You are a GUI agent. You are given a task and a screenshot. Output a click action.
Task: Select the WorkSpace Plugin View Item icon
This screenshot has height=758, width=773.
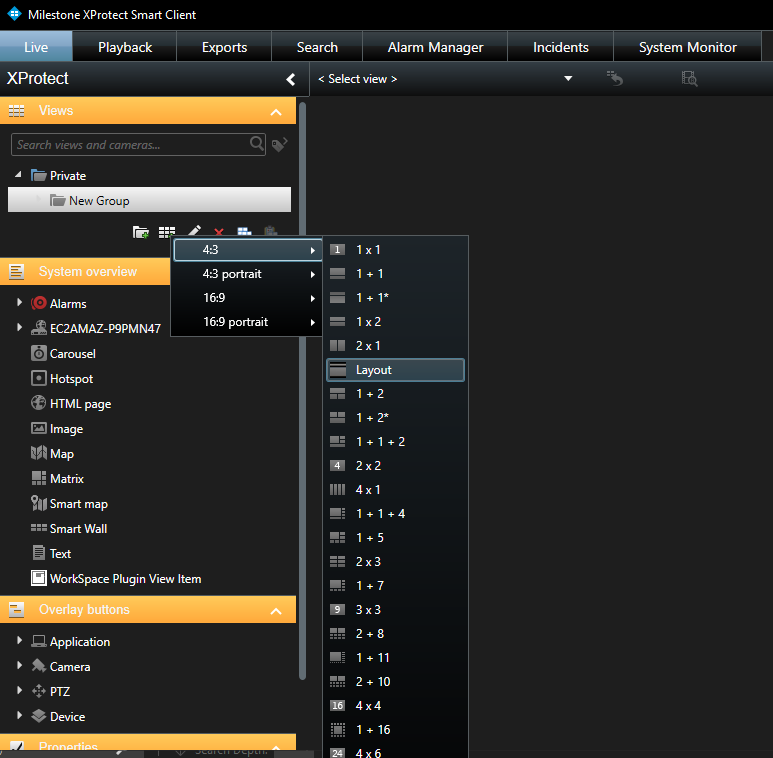(x=38, y=578)
